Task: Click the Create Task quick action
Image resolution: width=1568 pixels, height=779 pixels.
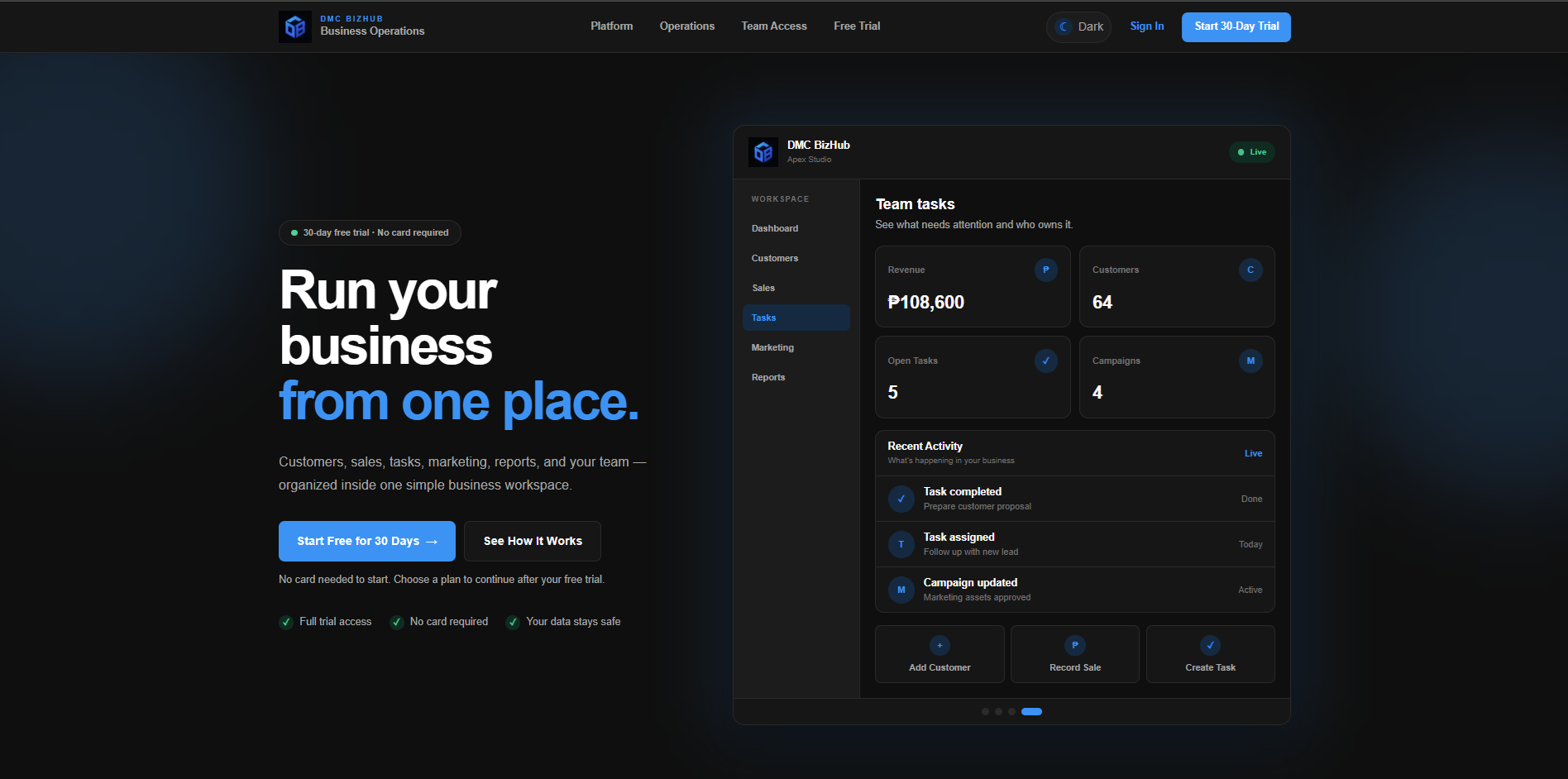Action: point(1210,654)
